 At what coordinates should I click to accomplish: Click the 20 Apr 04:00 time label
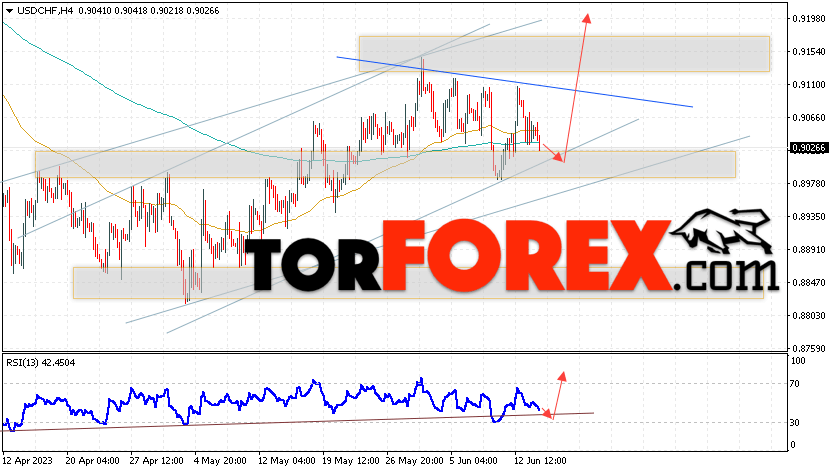(91, 460)
